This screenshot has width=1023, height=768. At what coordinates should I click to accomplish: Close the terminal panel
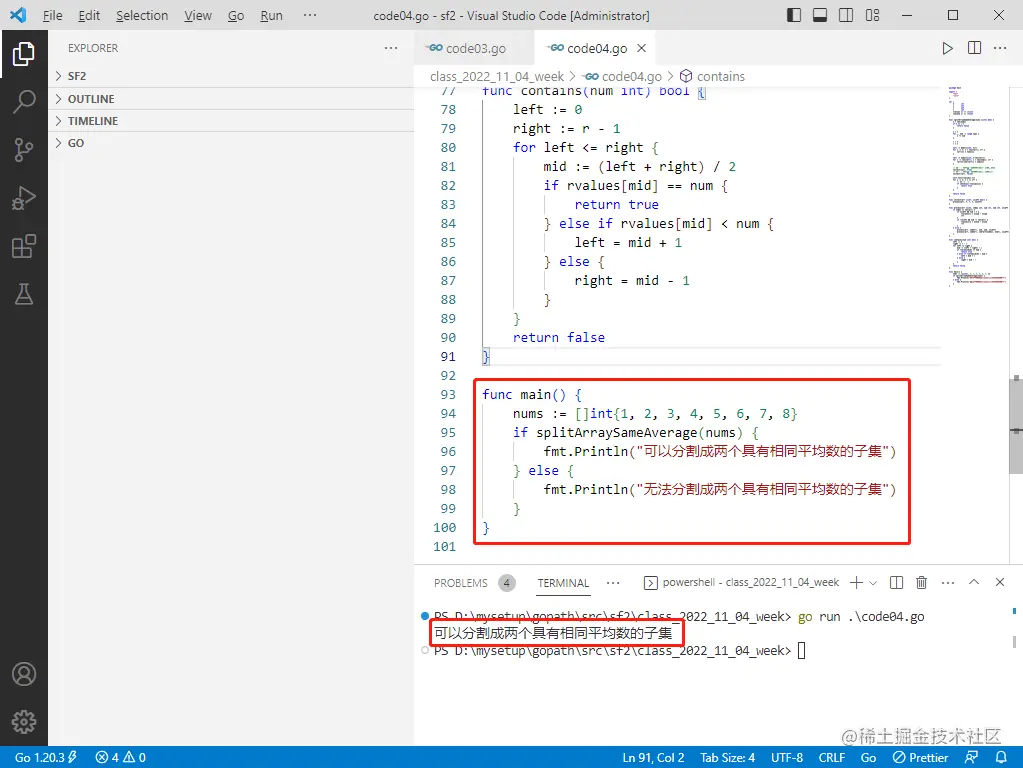[1000, 582]
